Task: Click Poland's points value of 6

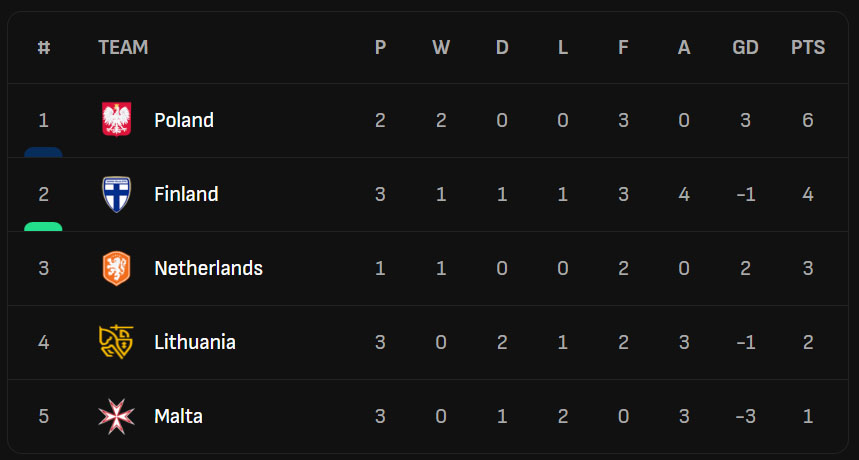Action: click(x=808, y=120)
